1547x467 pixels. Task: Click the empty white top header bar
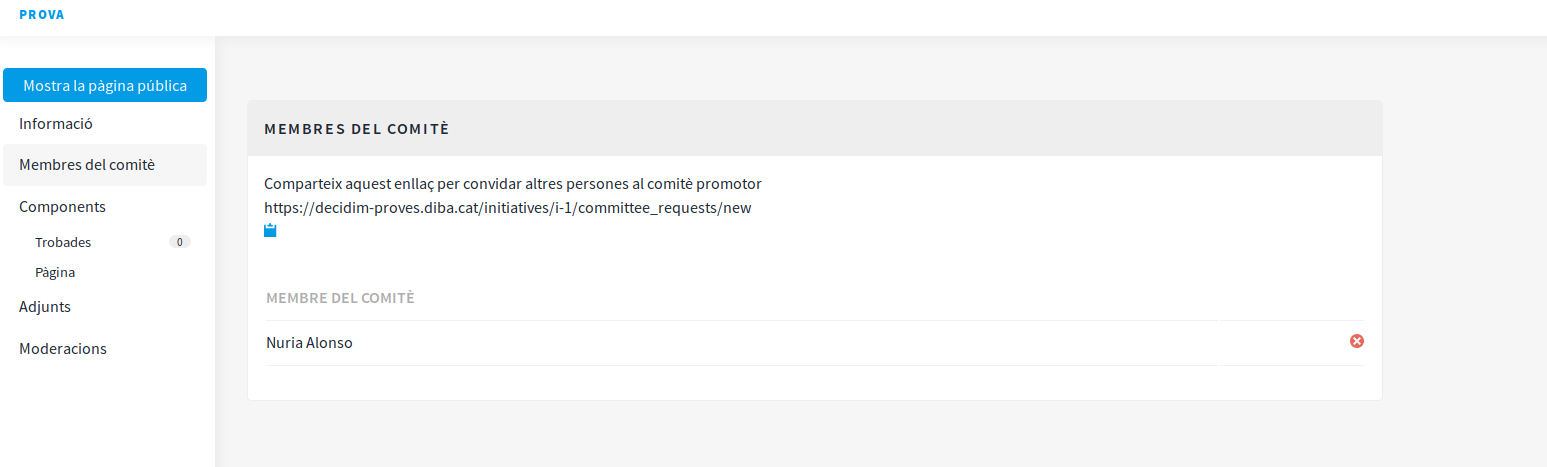[800, 17]
